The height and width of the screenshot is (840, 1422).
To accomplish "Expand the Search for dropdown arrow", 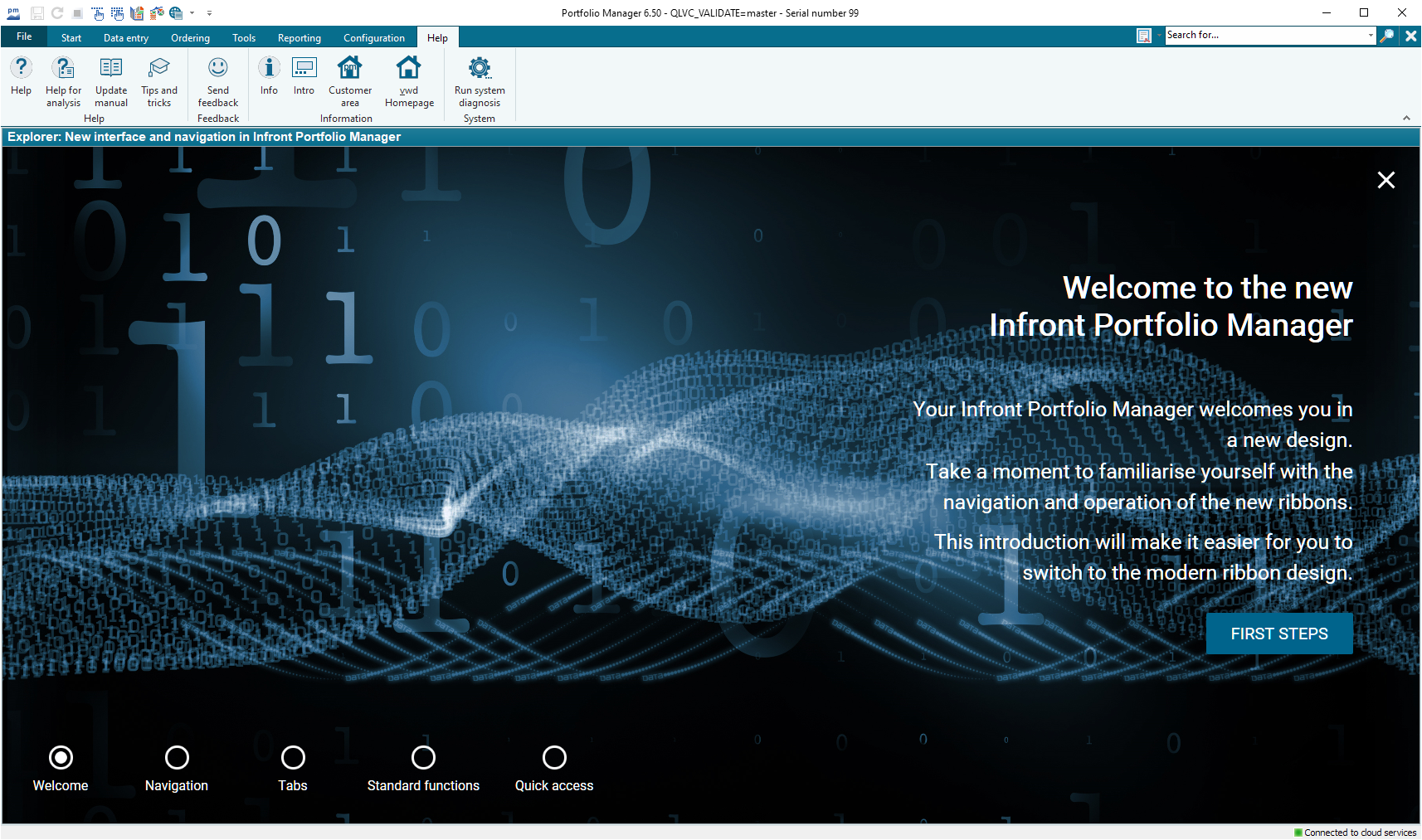I will [x=1370, y=36].
